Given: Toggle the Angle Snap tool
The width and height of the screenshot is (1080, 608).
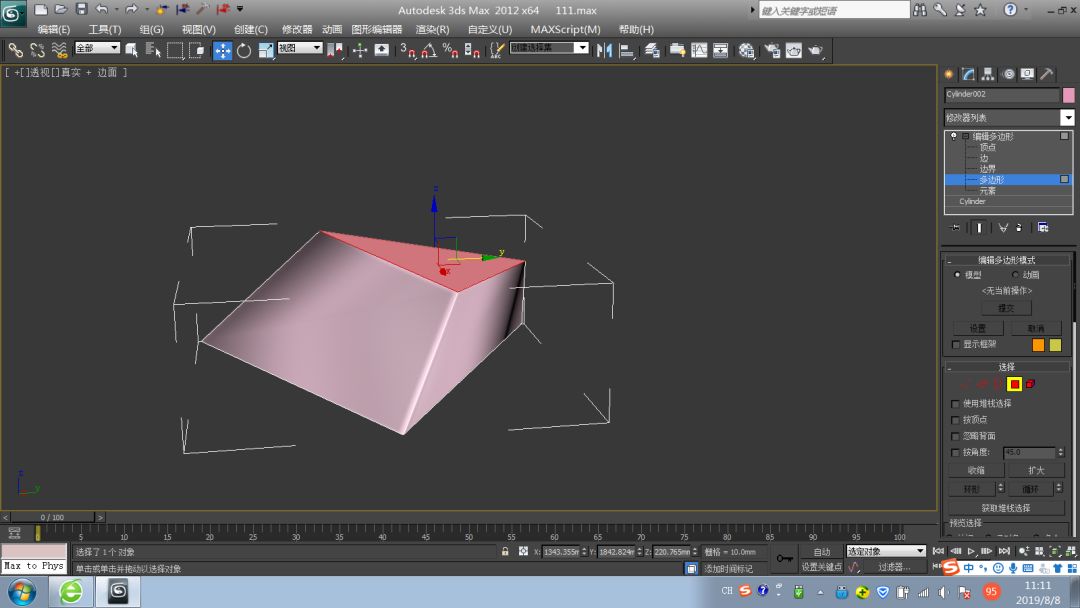Looking at the screenshot, I should [x=429, y=50].
